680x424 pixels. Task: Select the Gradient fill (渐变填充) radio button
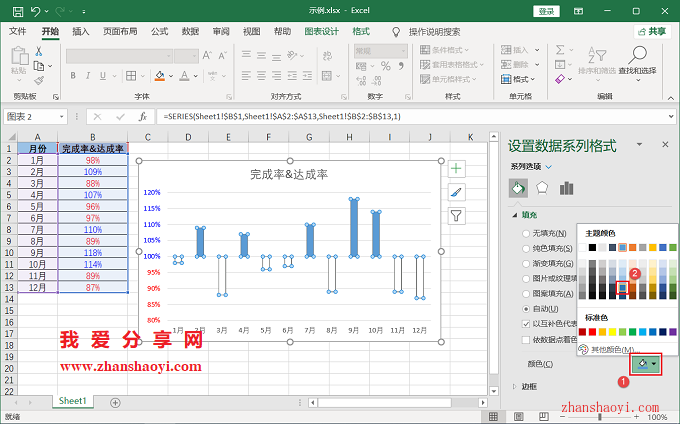tap(526, 264)
